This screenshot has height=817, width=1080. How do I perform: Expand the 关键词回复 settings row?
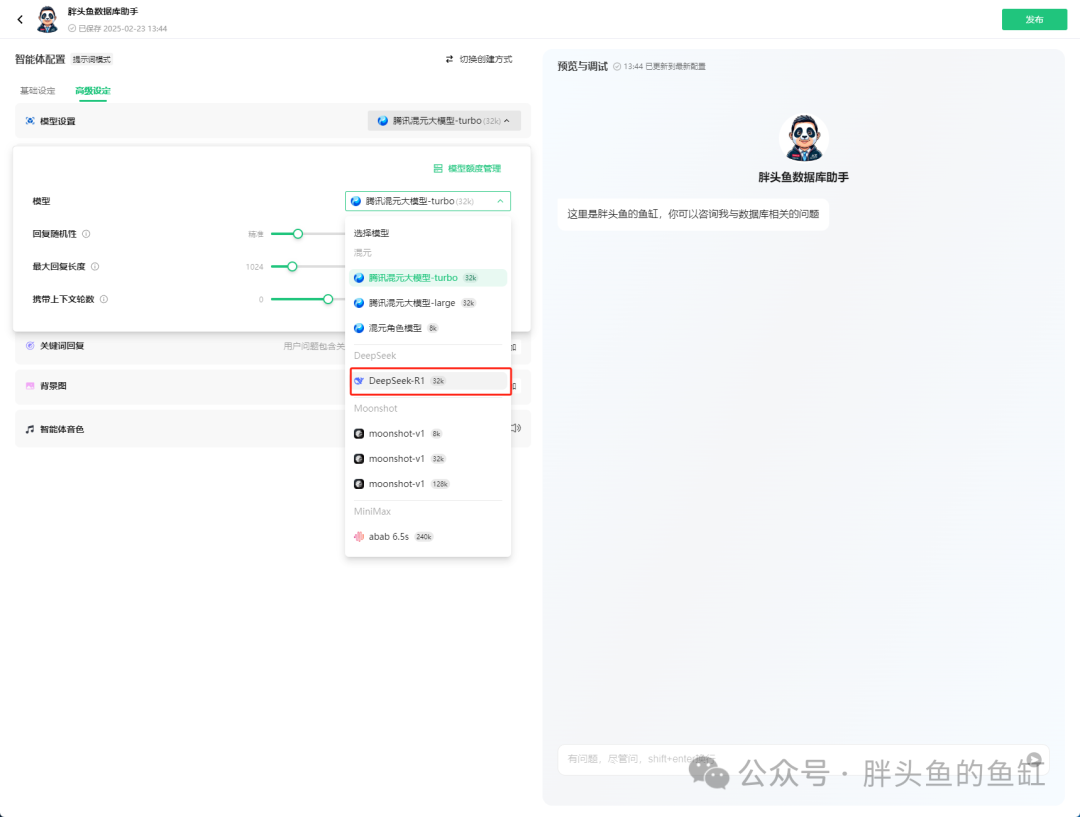273,346
